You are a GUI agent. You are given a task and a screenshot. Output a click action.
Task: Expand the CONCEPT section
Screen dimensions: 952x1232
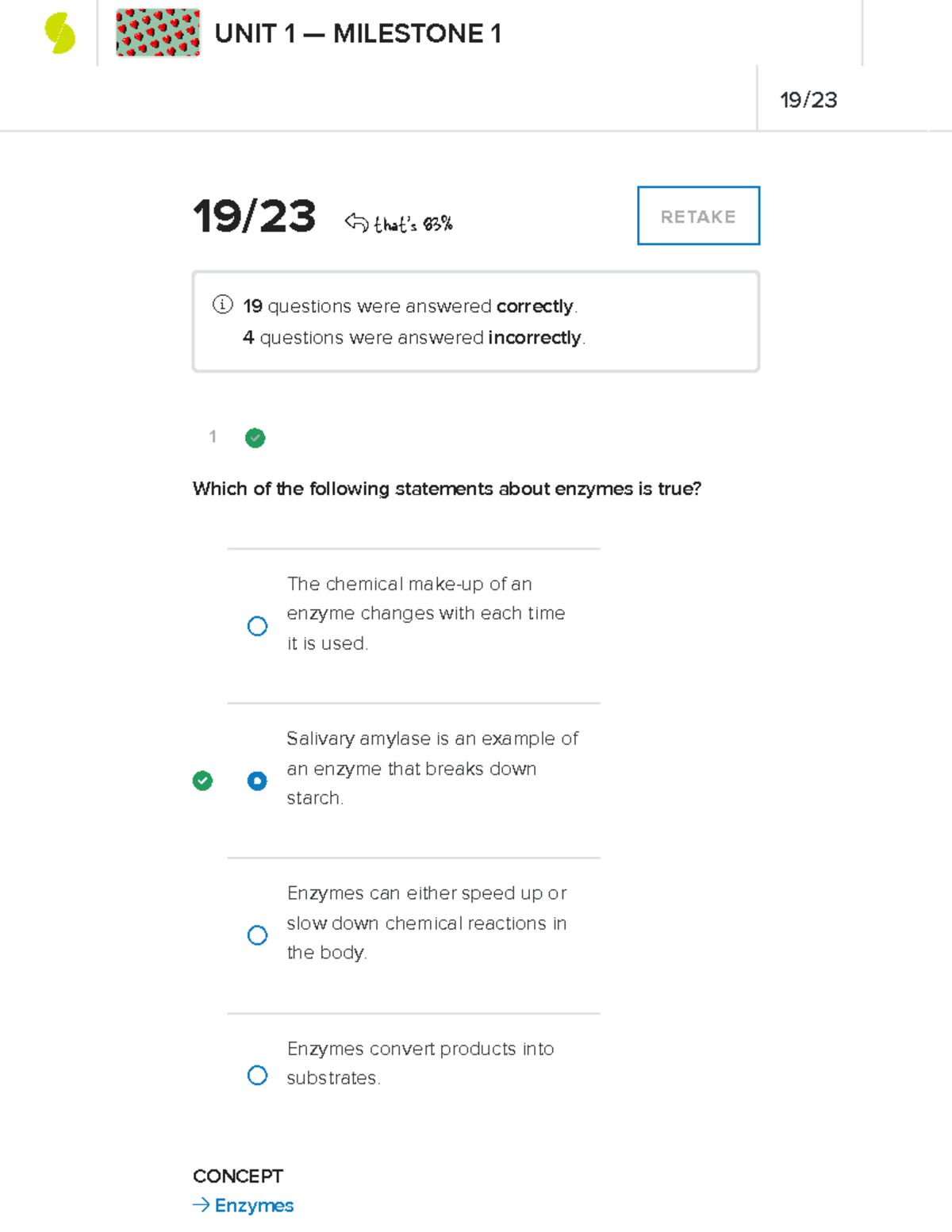tap(237, 1176)
